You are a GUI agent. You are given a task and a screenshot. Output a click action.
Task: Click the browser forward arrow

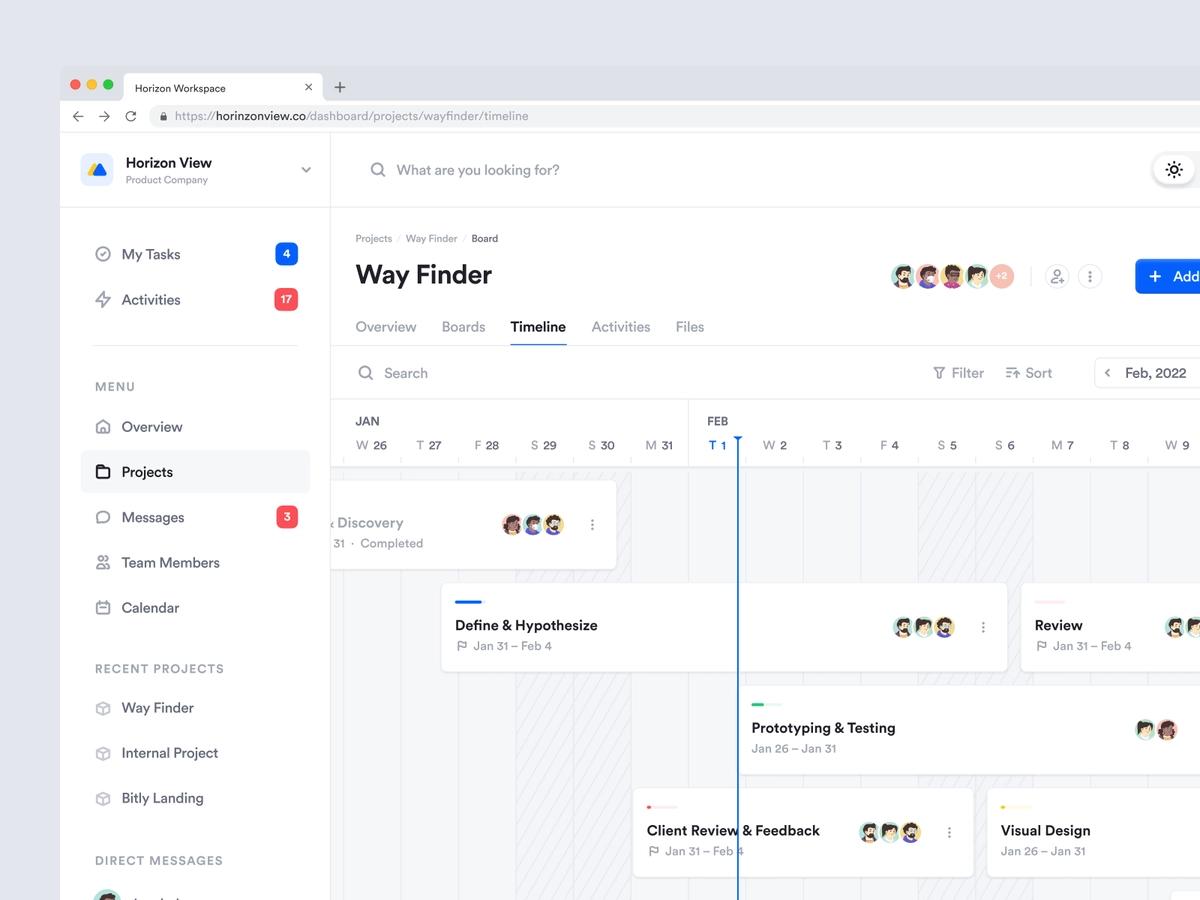(104, 116)
